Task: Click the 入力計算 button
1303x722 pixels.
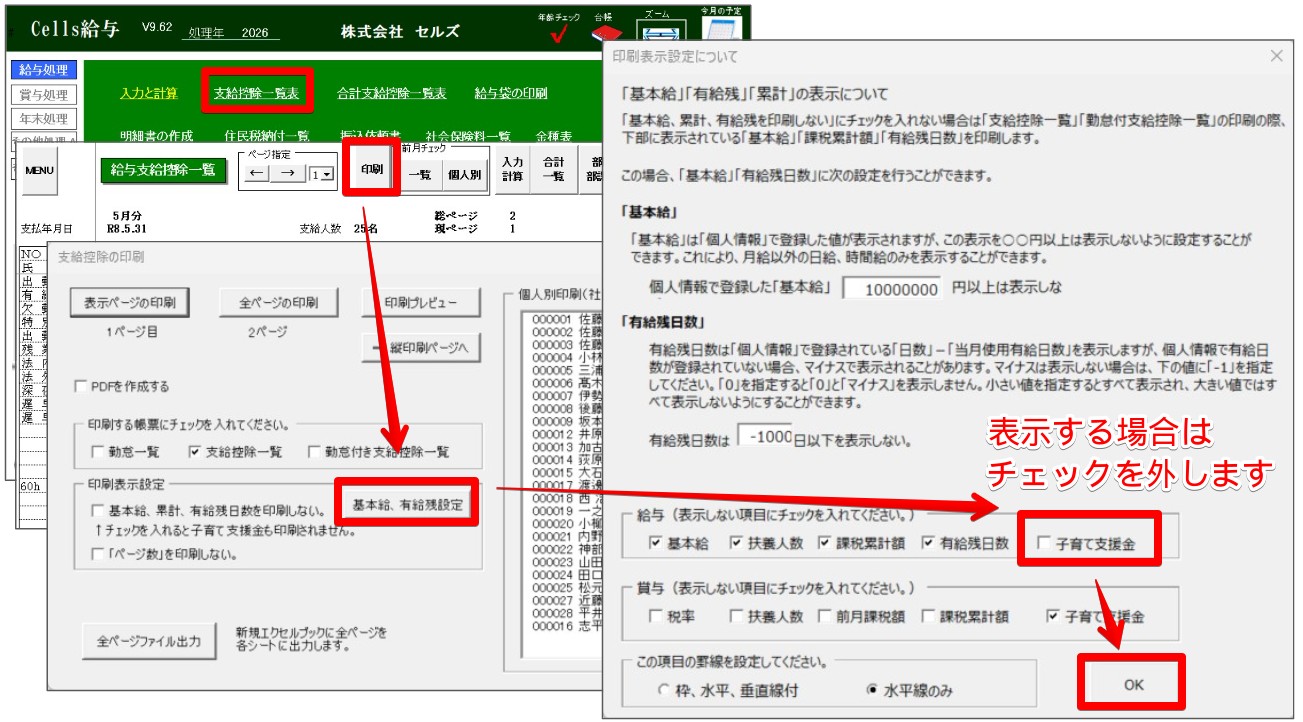Action: tap(512, 170)
